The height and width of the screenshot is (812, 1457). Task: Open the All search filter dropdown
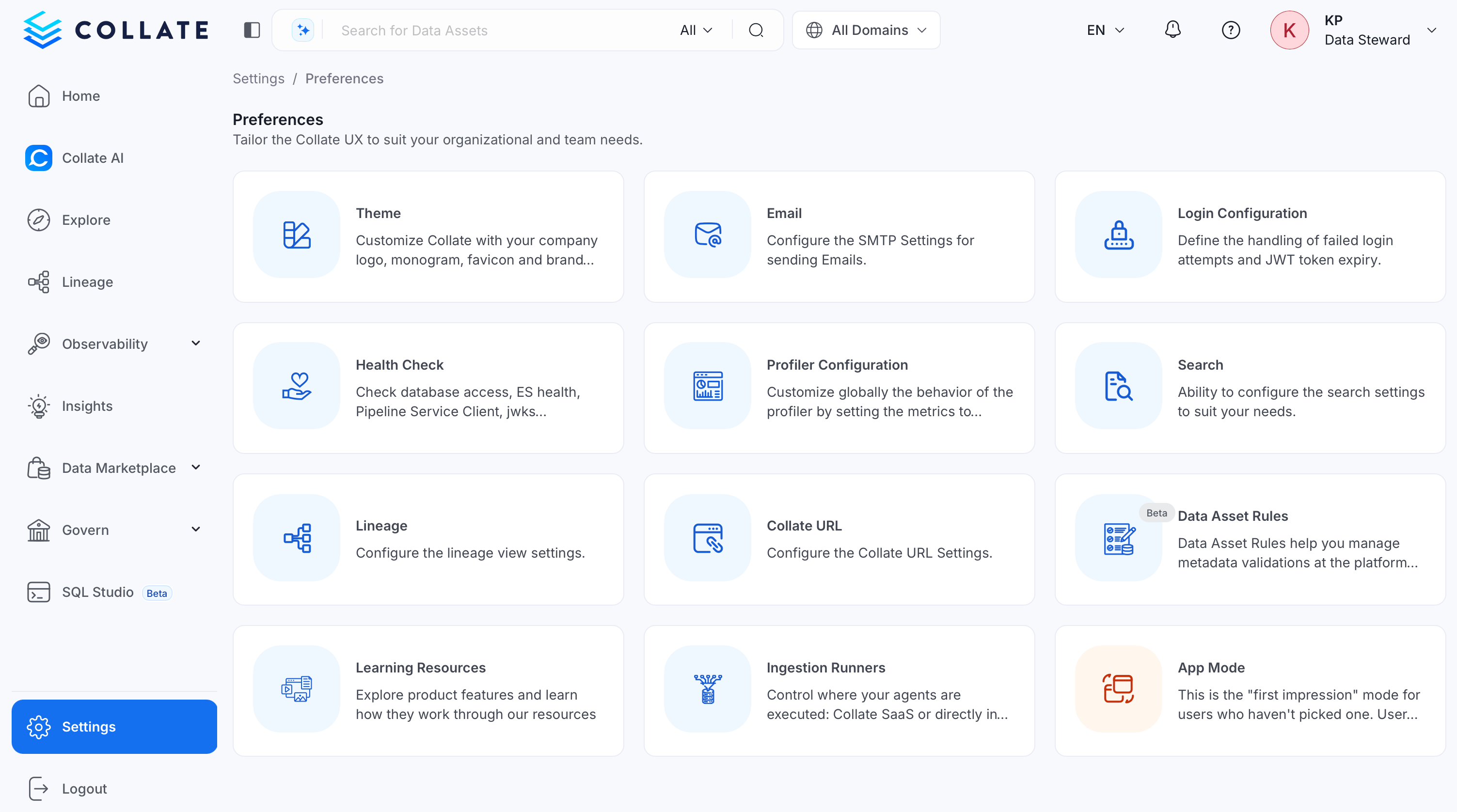click(696, 30)
